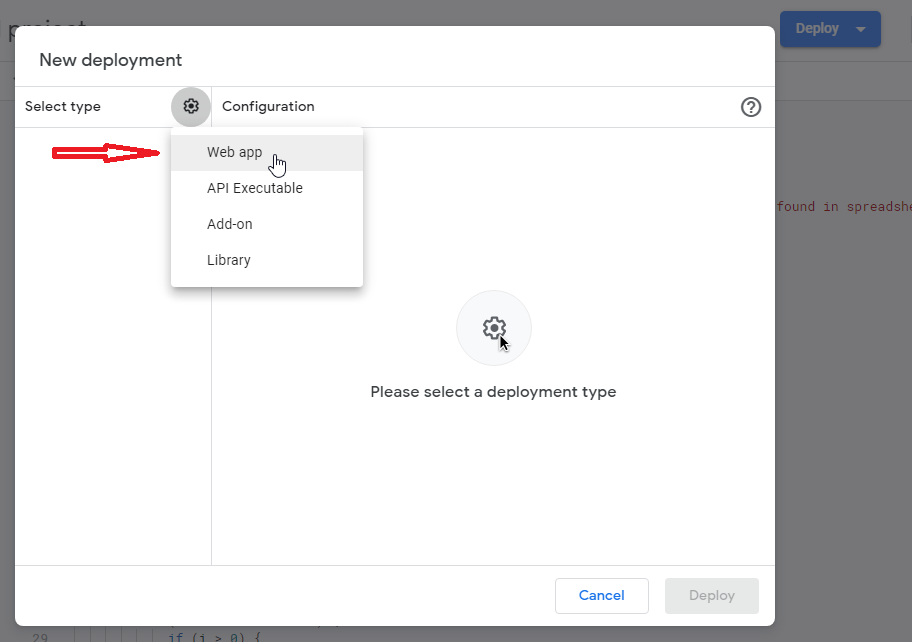Choose Add-on deployment type
Image resolution: width=912 pixels, height=642 pixels.
(267, 224)
